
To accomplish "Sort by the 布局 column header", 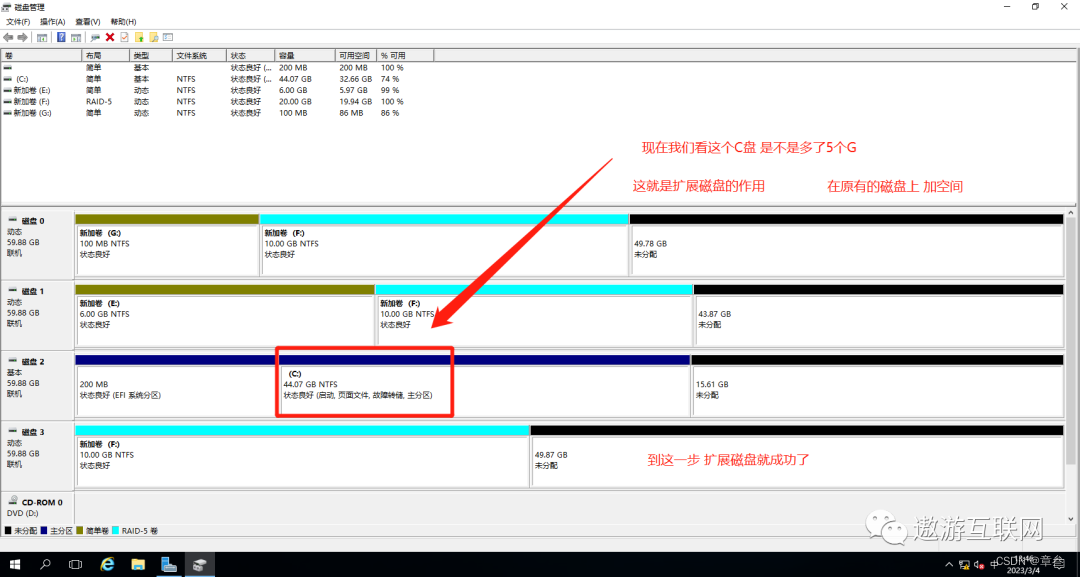I will coord(105,55).
